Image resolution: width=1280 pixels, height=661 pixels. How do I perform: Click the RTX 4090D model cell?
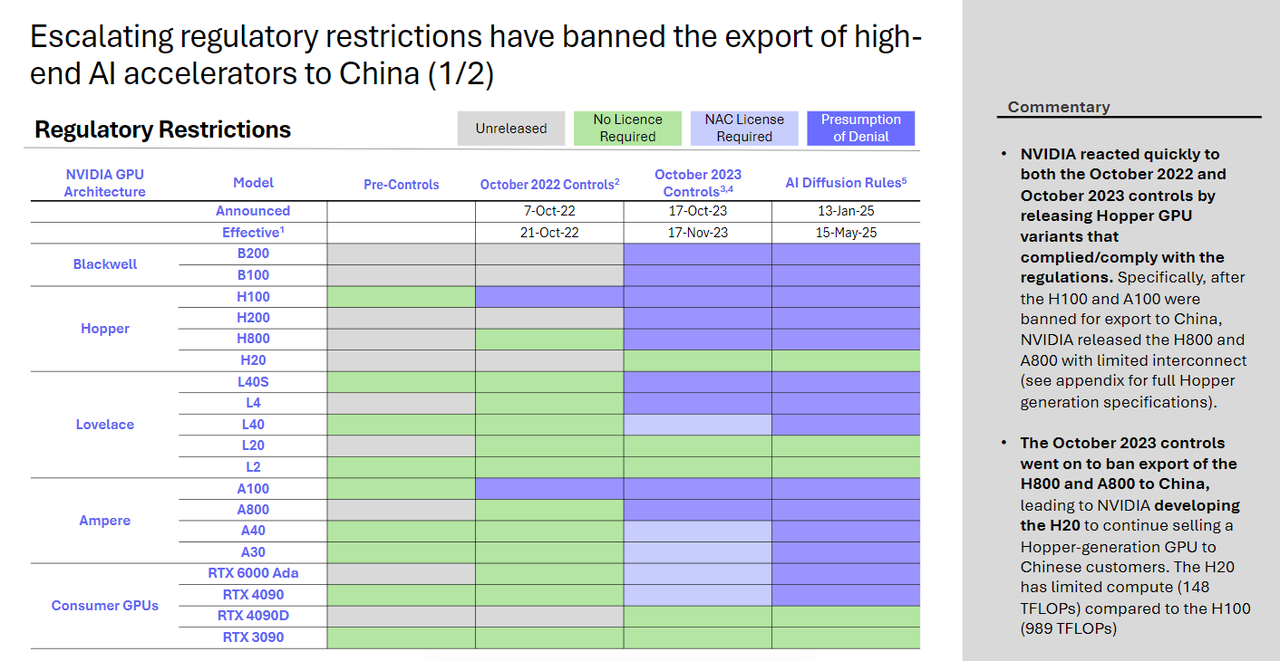click(253, 616)
